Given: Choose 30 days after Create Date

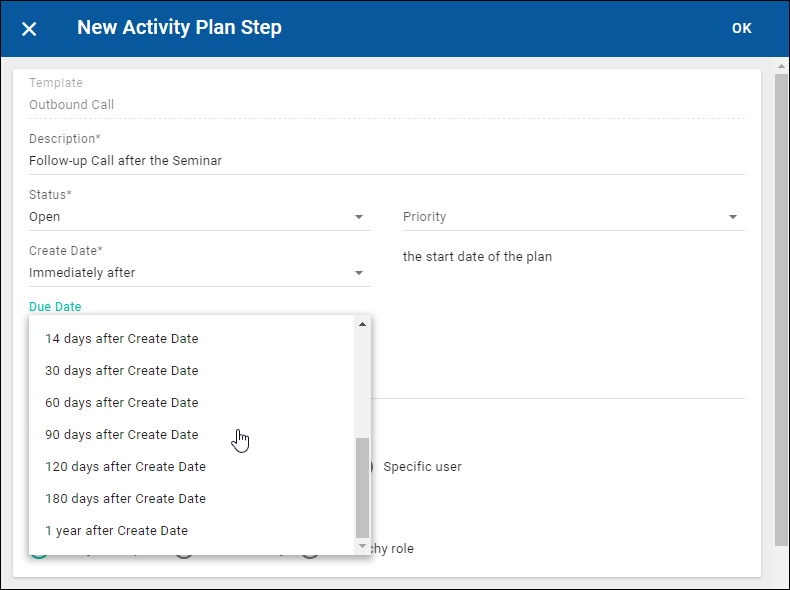Looking at the screenshot, I should pyautogui.click(x=122, y=371).
